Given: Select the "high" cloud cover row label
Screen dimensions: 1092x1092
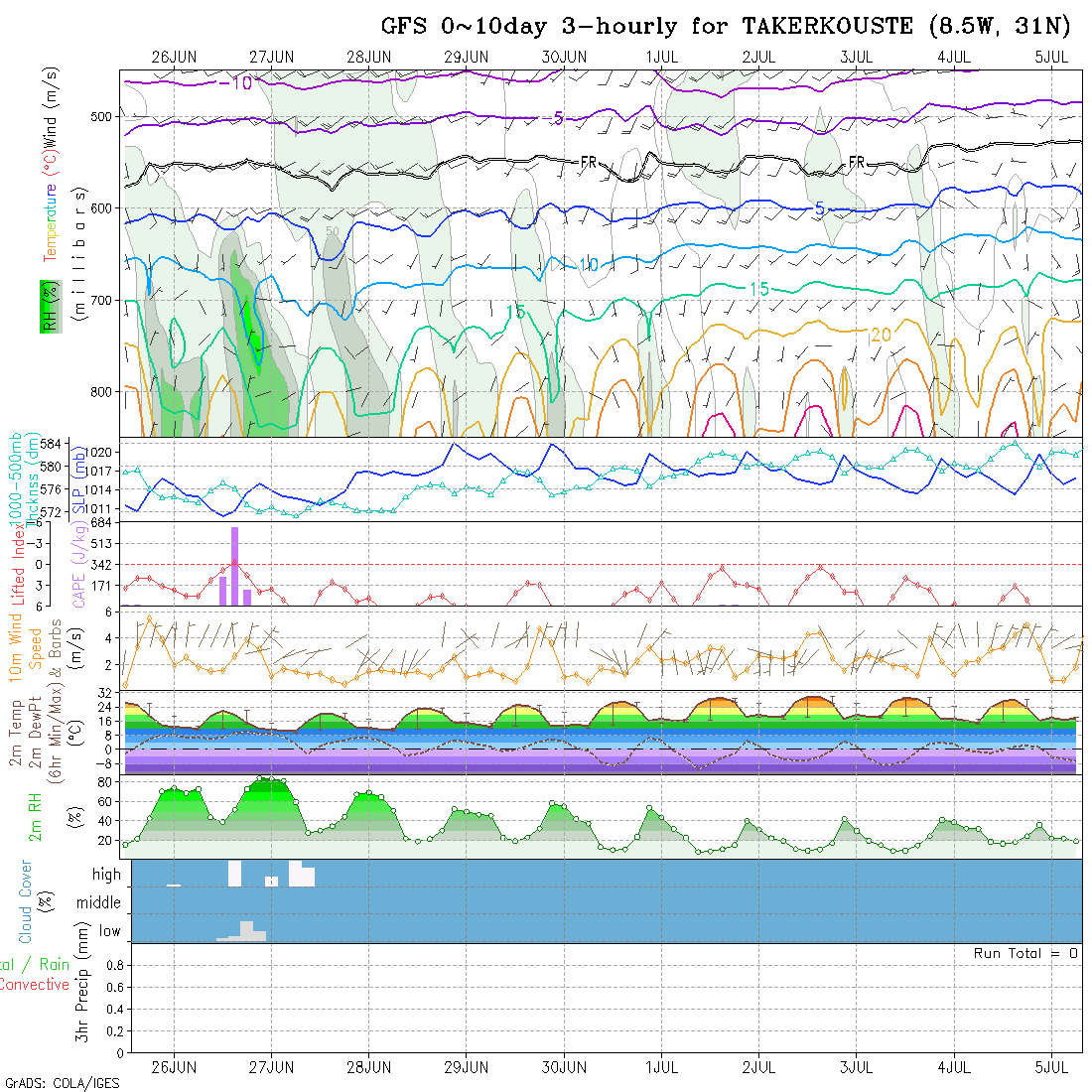Looking at the screenshot, I should (x=106, y=875).
